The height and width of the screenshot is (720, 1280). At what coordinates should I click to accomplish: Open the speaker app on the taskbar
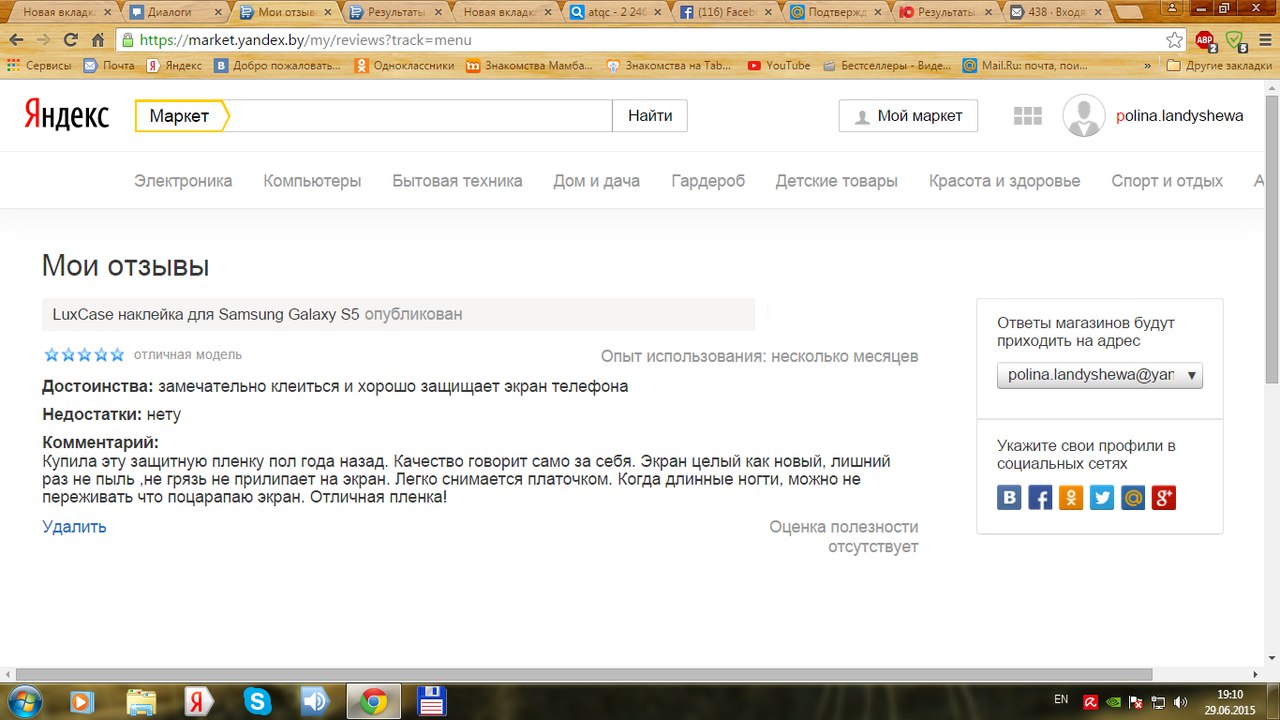pos(316,702)
